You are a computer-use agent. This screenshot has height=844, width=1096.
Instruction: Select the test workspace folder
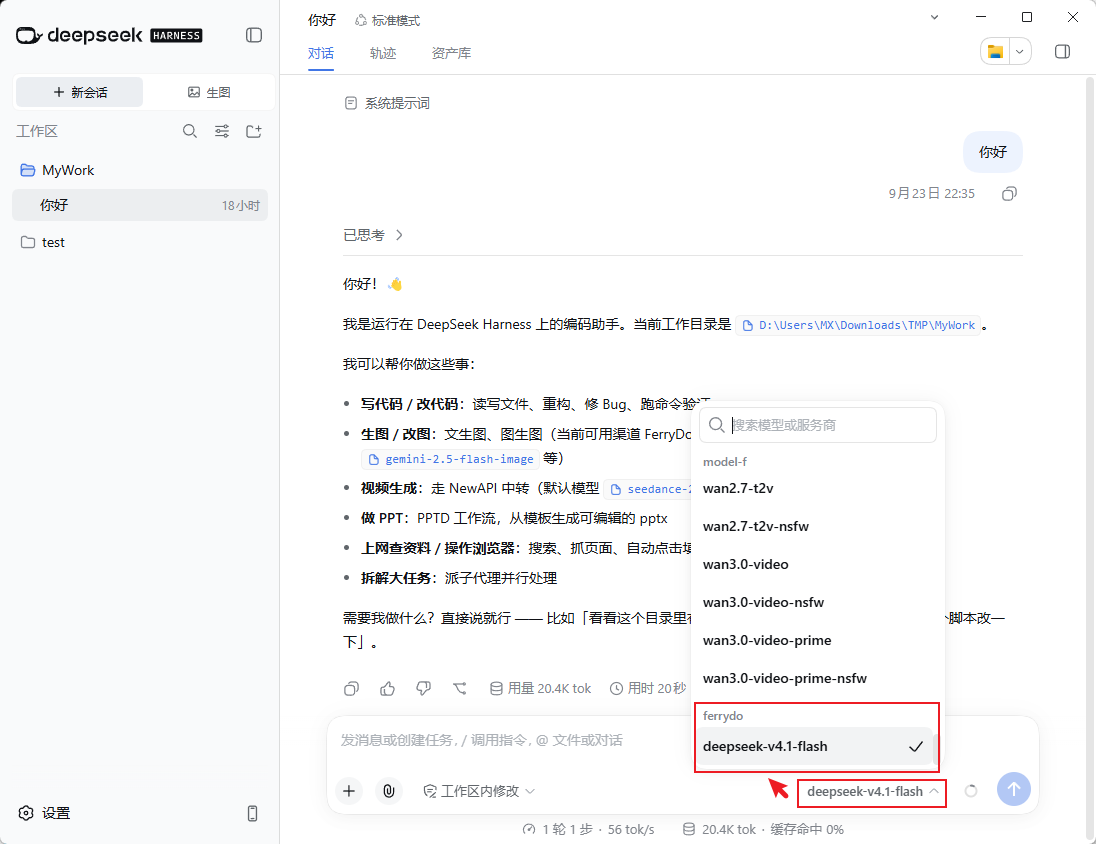pyautogui.click(x=43, y=243)
